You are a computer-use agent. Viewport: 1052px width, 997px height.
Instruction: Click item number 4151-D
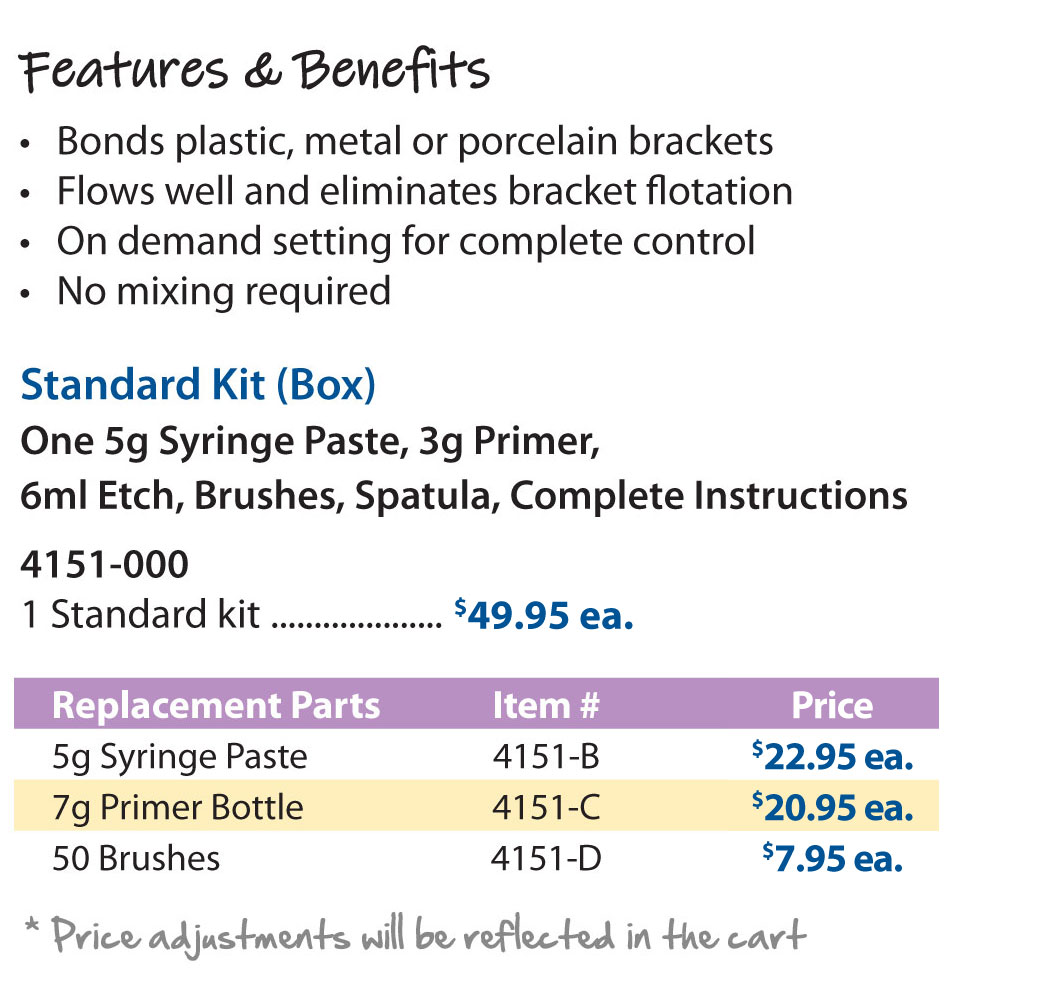[x=545, y=858]
